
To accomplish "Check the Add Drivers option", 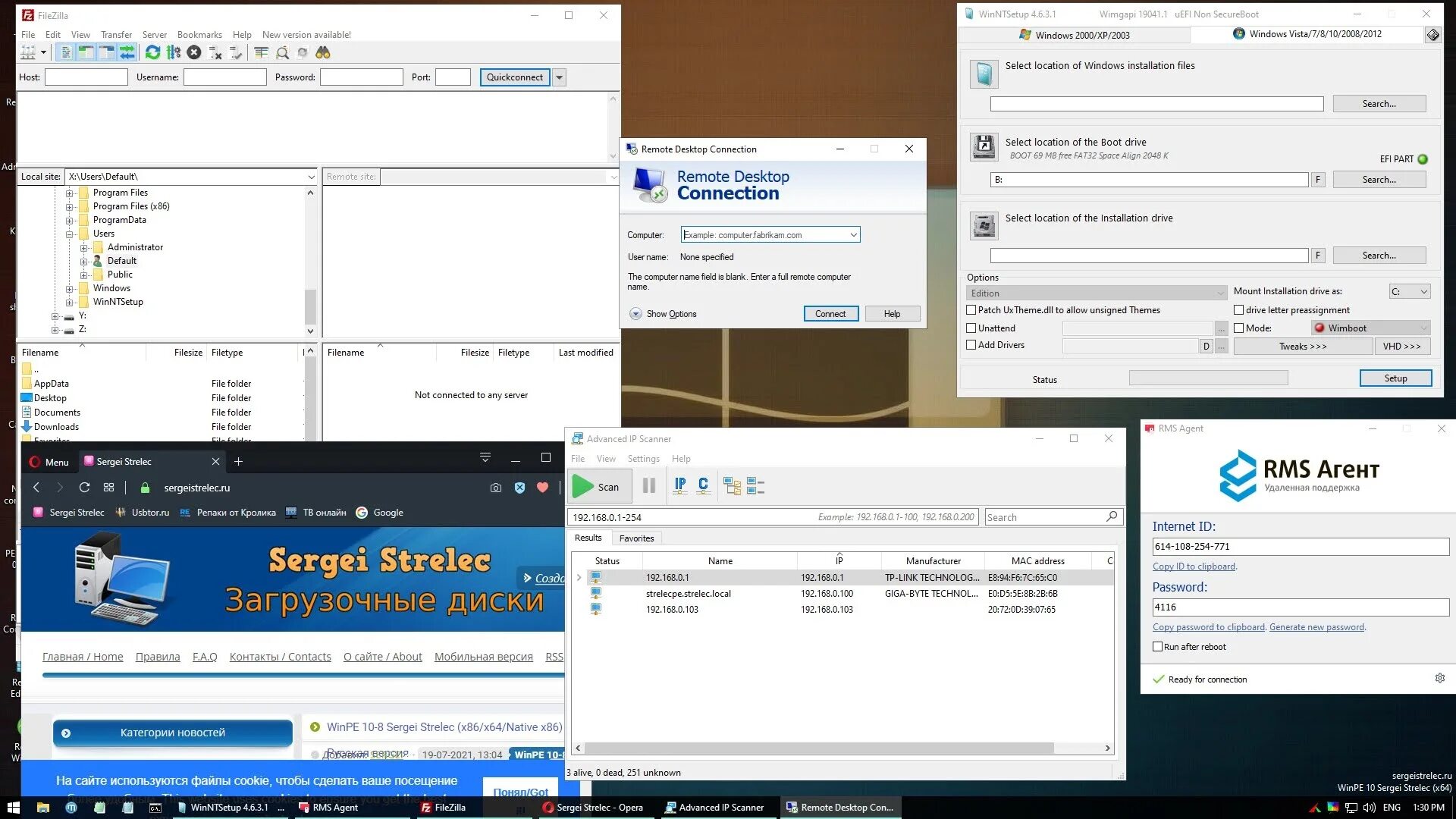I will [x=971, y=345].
